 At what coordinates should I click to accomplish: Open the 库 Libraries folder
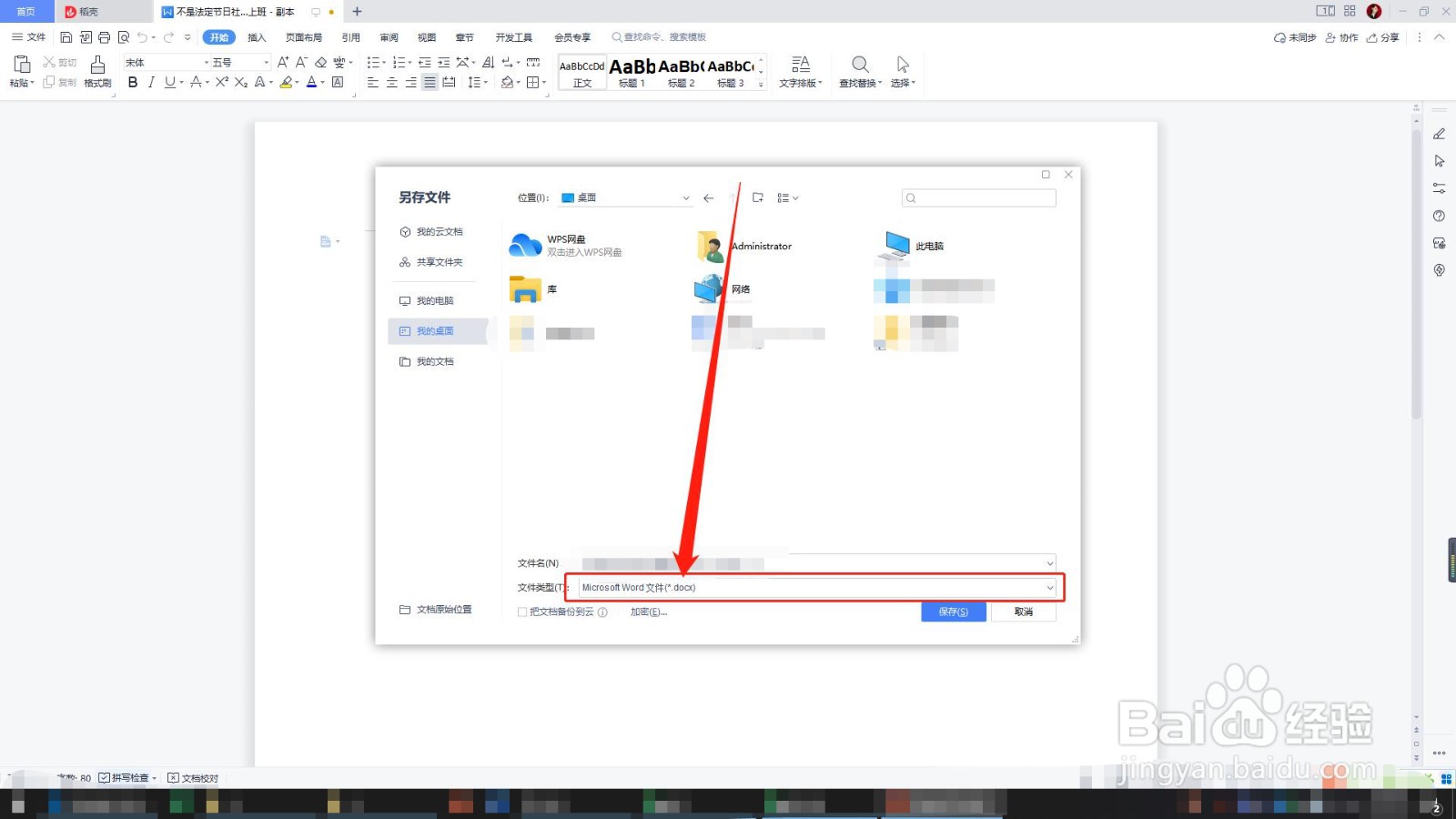click(533, 289)
